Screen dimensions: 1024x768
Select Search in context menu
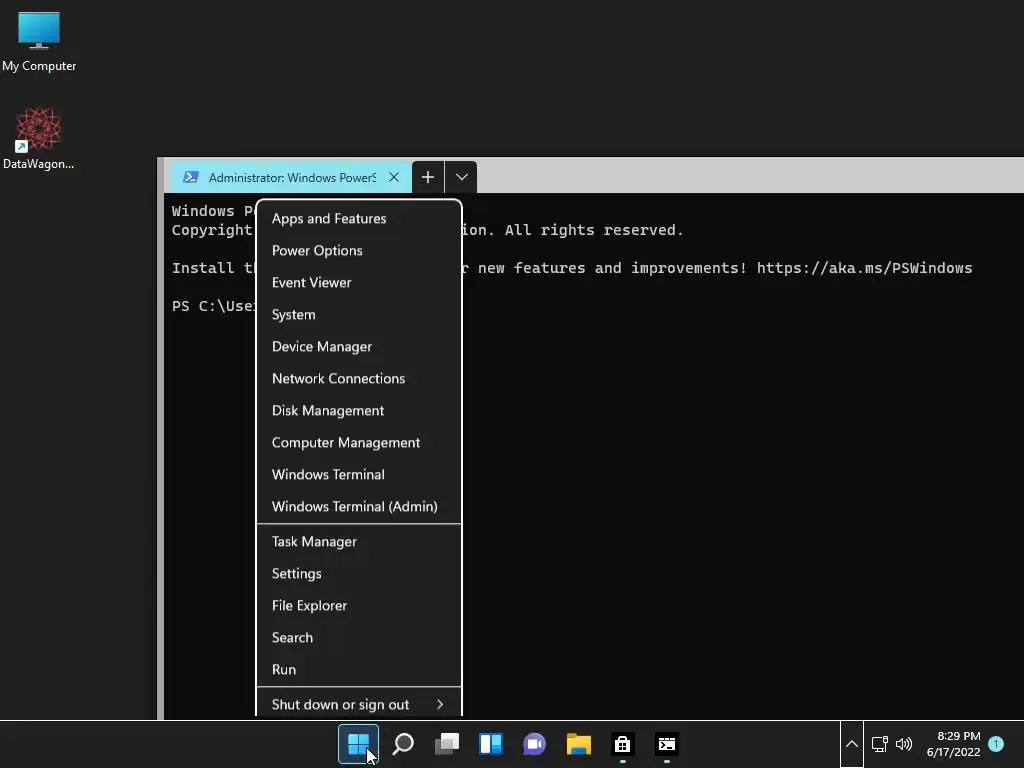(x=359, y=638)
